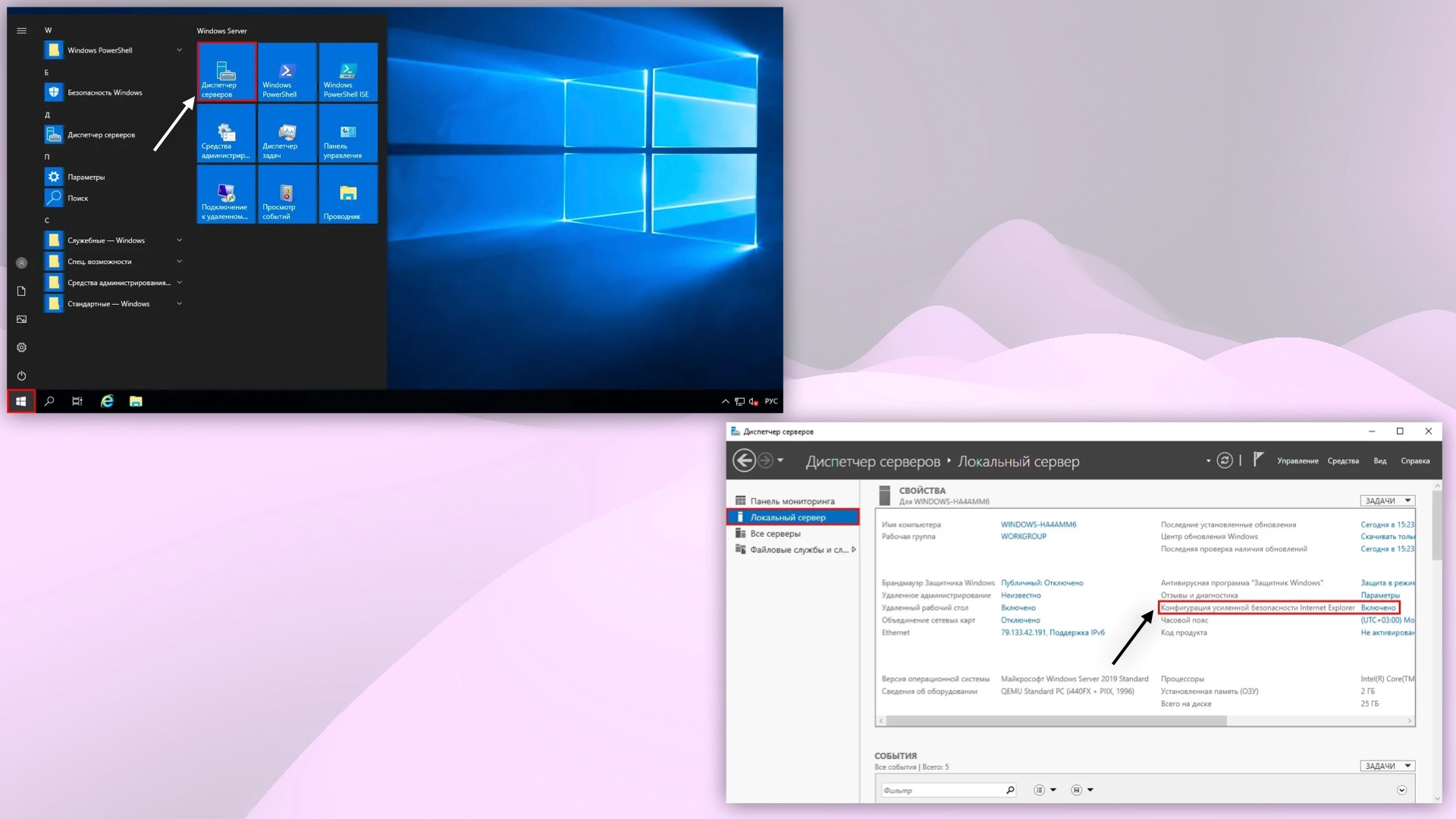Start Диспетчер задач from the tiles
This screenshot has height=819, width=1456.
(x=286, y=133)
